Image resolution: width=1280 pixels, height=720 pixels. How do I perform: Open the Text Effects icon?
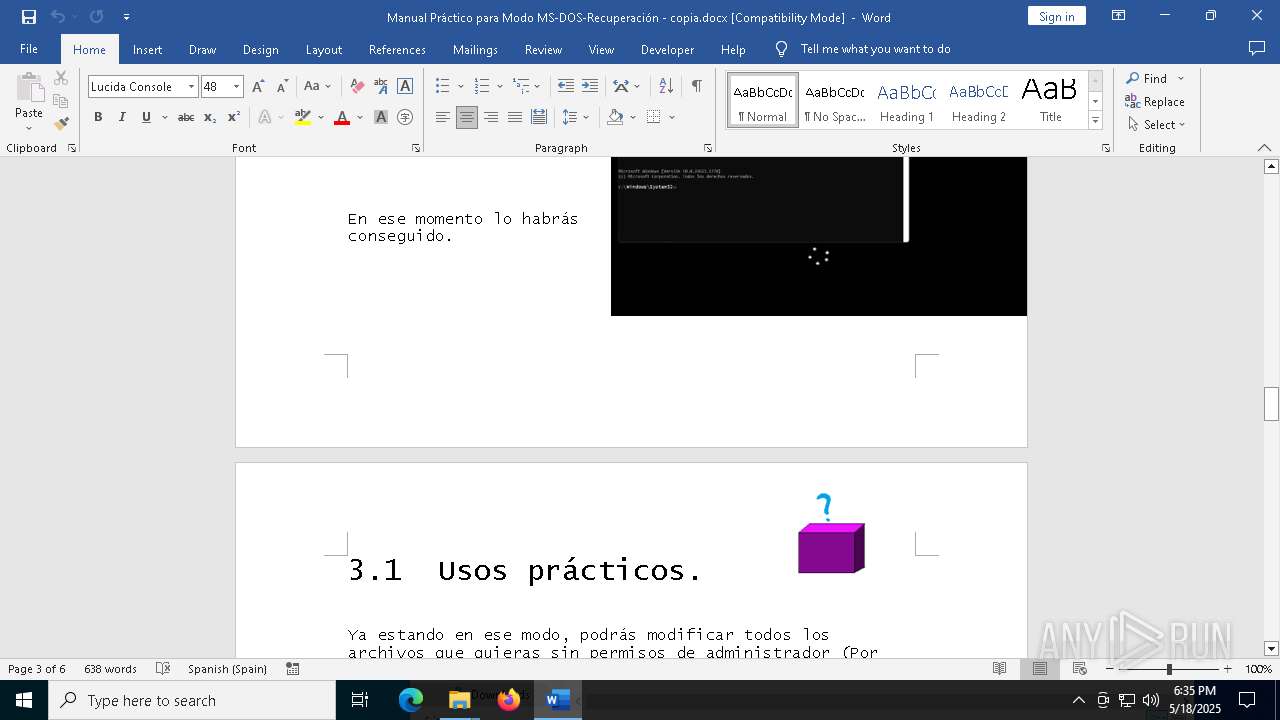click(265, 117)
